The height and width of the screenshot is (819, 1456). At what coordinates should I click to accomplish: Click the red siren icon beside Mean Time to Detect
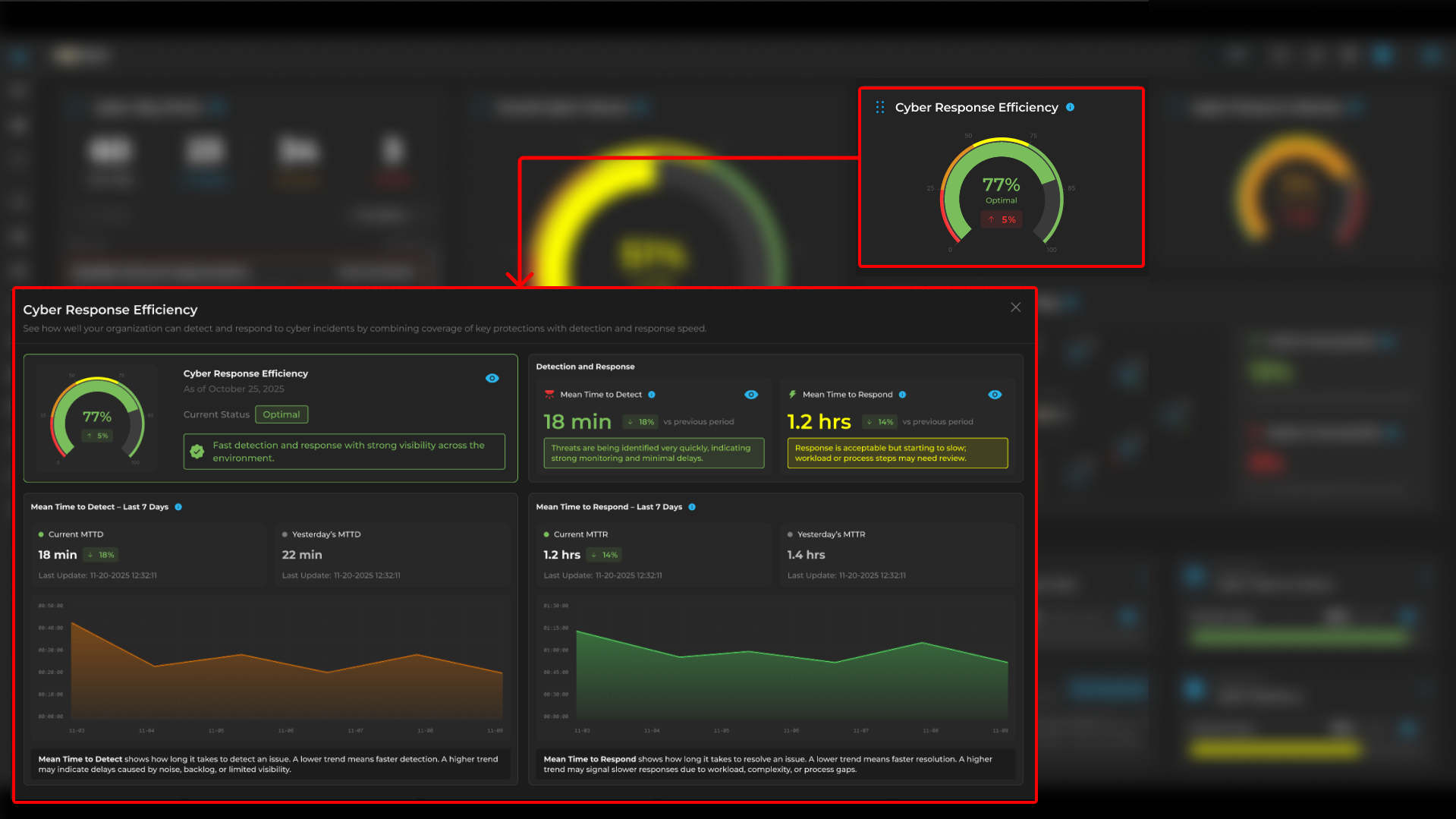click(549, 395)
